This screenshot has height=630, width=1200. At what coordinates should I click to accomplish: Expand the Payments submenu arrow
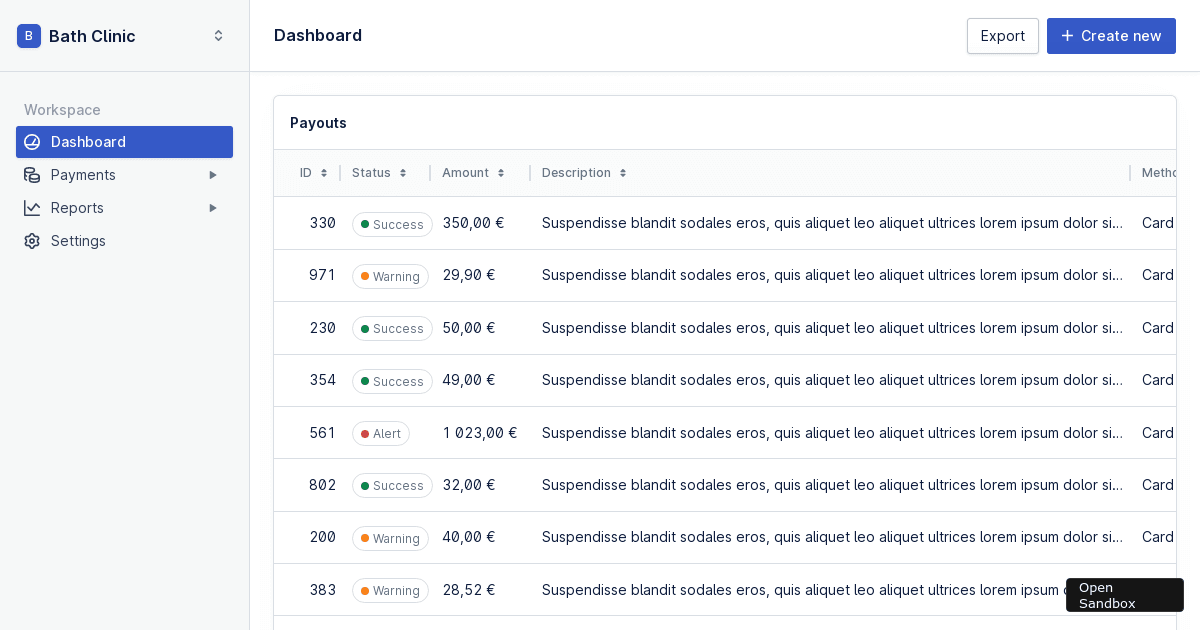click(x=212, y=175)
